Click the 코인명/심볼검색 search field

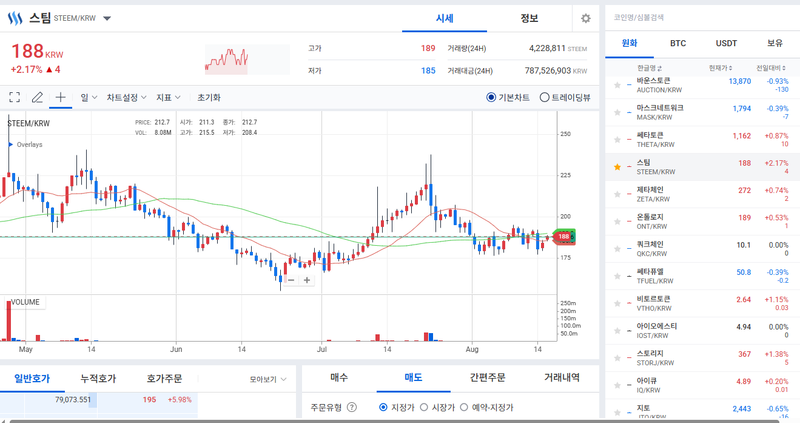coord(702,17)
